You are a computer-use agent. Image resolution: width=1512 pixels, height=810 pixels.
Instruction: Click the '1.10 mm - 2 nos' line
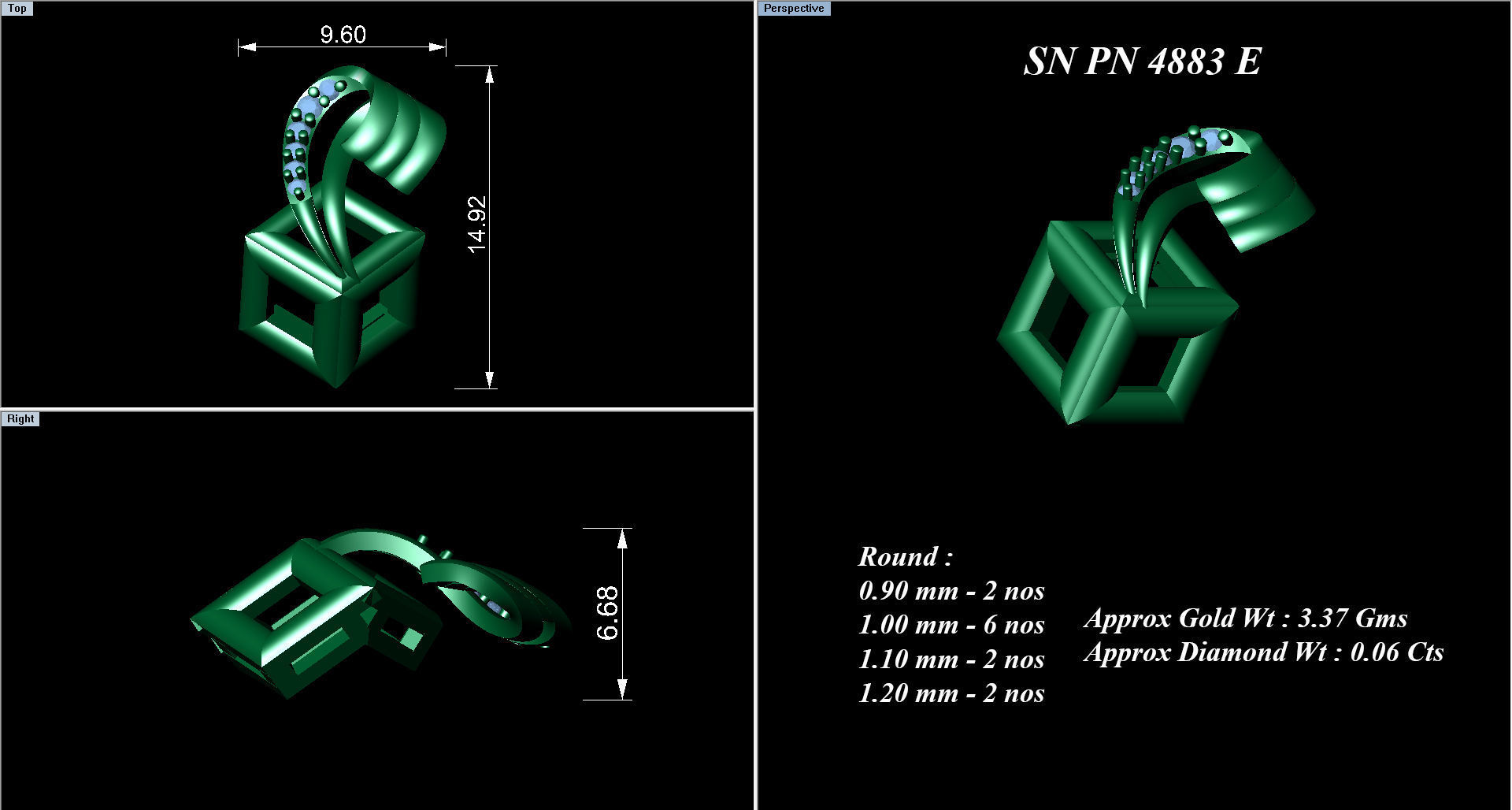click(951, 659)
